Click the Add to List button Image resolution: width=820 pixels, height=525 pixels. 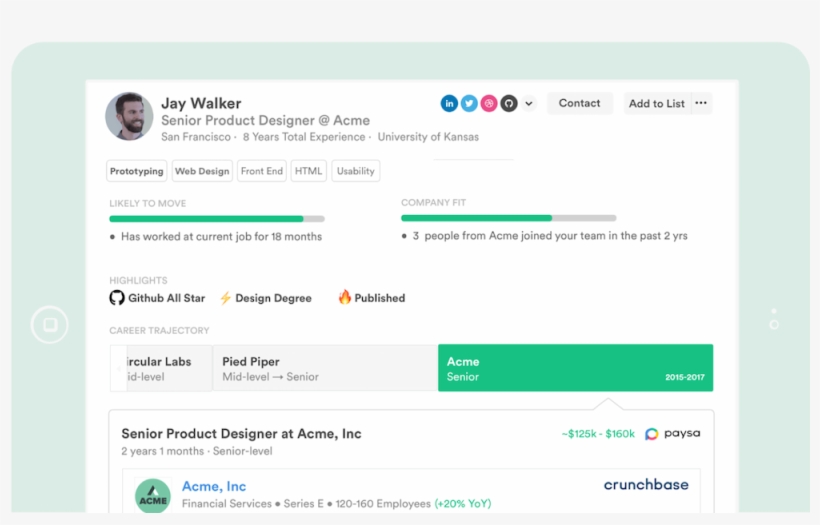tap(656, 103)
